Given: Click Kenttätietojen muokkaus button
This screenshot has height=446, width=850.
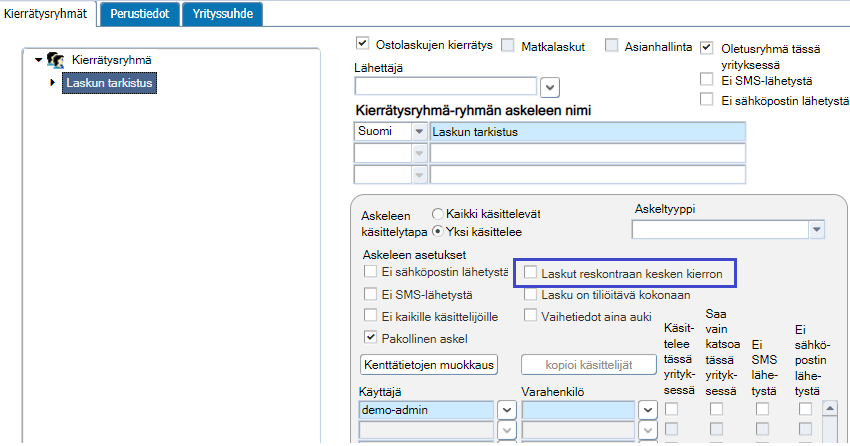Looking at the screenshot, I should point(429,365).
